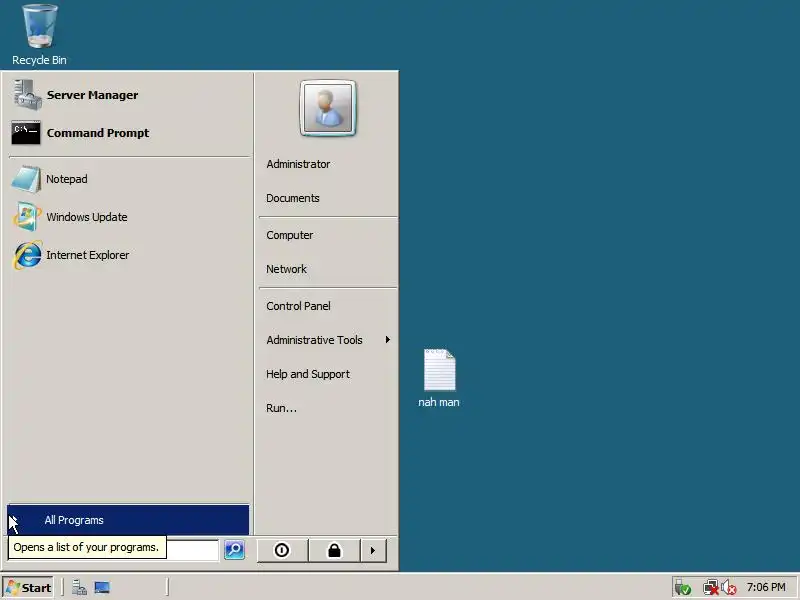Click the Show Desktop quick launch icon
This screenshot has height=600, width=800.
(102, 588)
